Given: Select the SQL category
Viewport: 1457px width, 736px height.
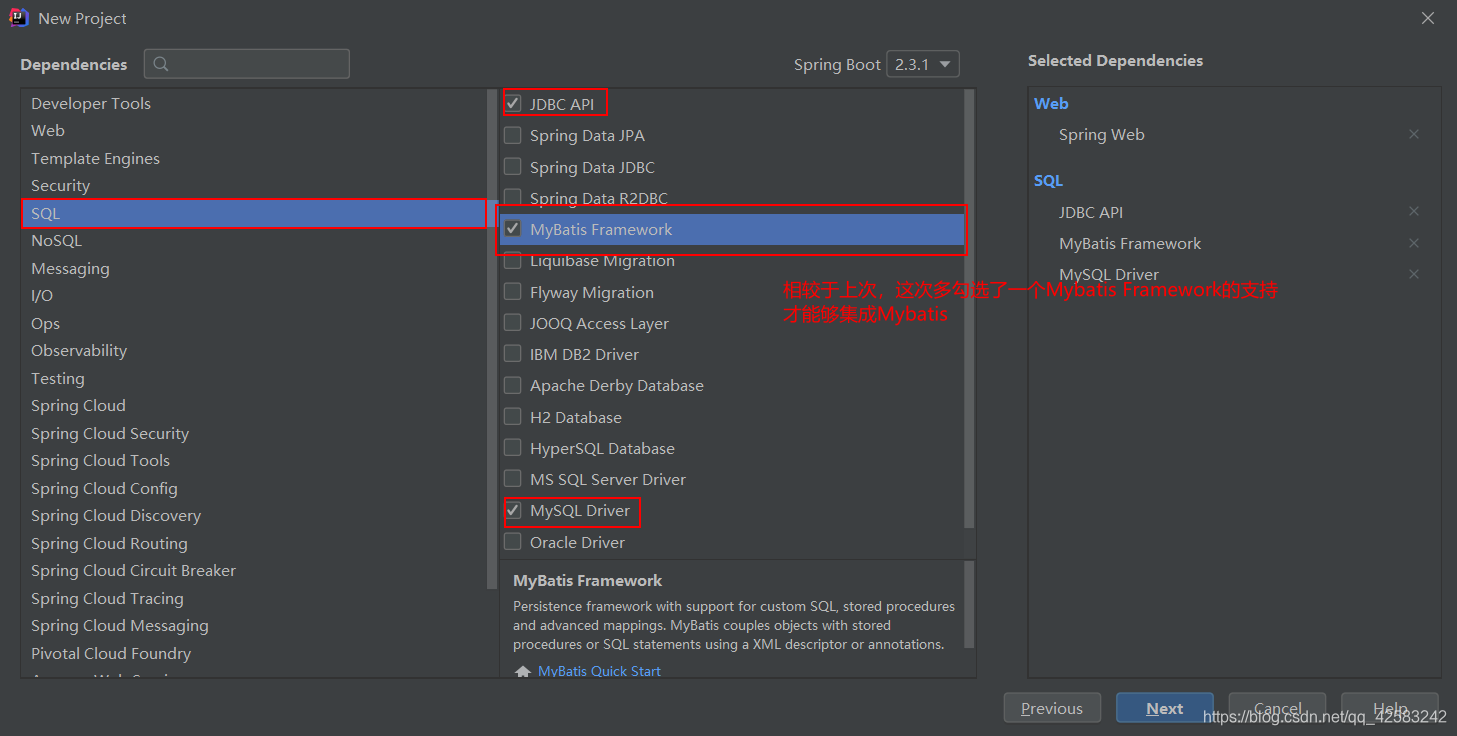Looking at the screenshot, I should click(x=254, y=213).
